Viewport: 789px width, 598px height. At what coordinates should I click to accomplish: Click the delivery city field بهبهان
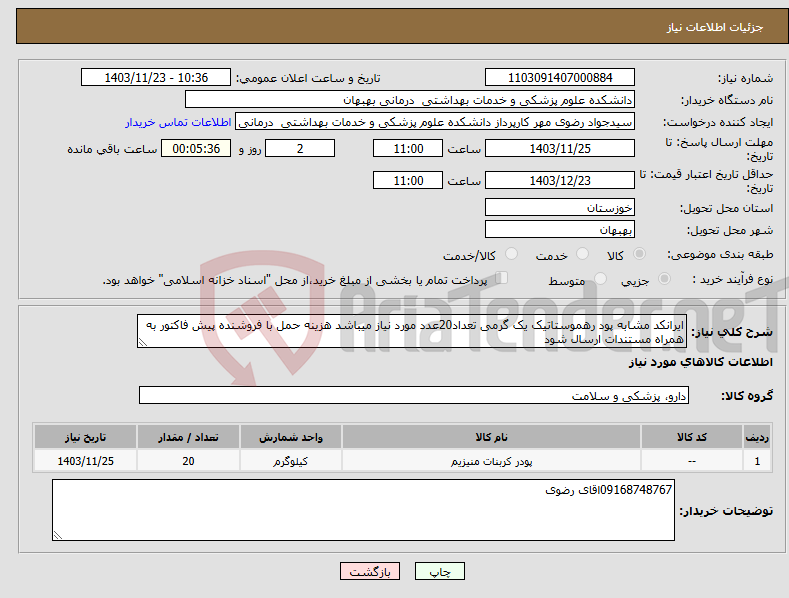[x=560, y=230]
